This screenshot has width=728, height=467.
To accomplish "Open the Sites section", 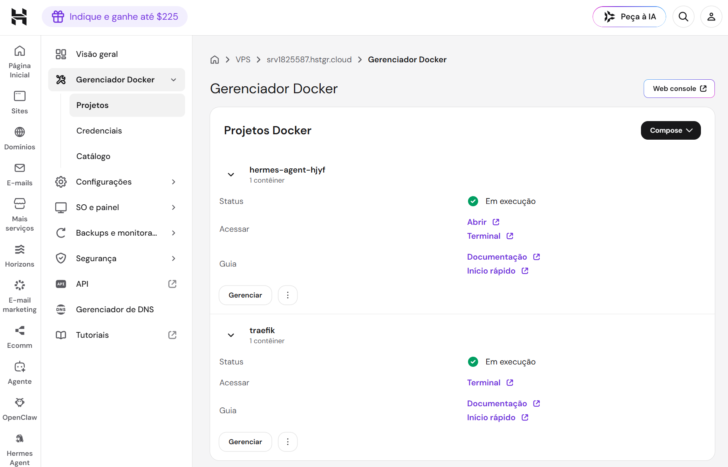I will pos(20,103).
